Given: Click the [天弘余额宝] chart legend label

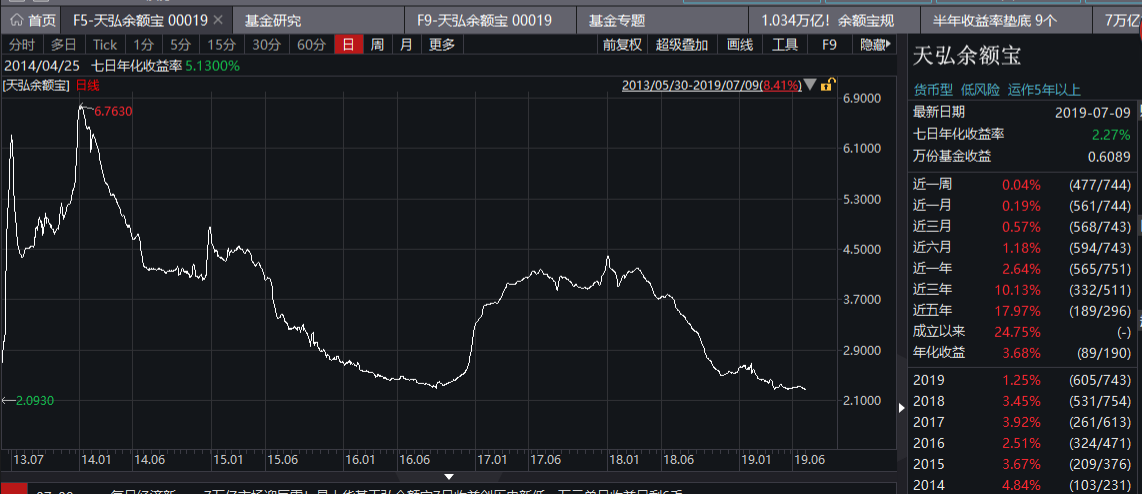Looking at the screenshot, I should [x=36, y=85].
